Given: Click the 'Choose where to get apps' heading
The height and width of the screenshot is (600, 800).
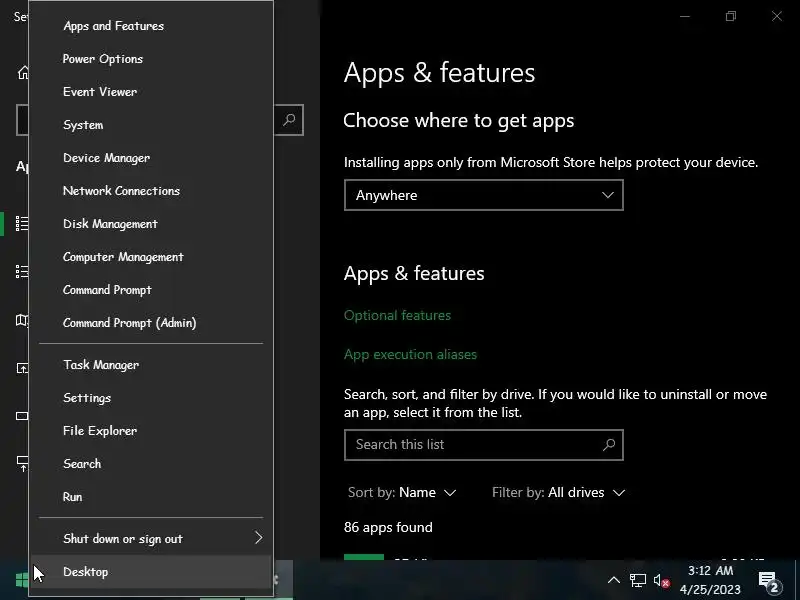Looking at the screenshot, I should click(459, 121).
